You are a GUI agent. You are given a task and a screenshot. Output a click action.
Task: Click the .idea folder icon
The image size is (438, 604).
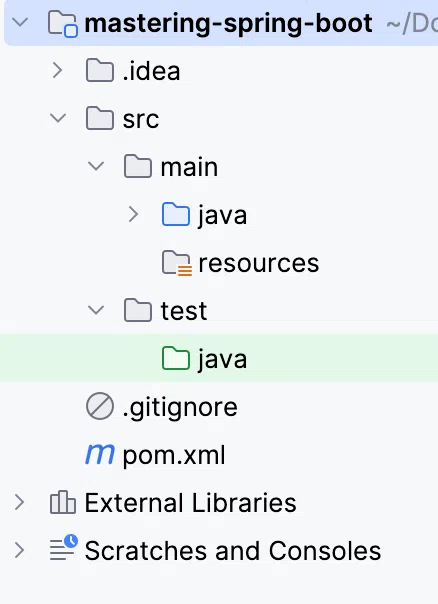[100, 70]
